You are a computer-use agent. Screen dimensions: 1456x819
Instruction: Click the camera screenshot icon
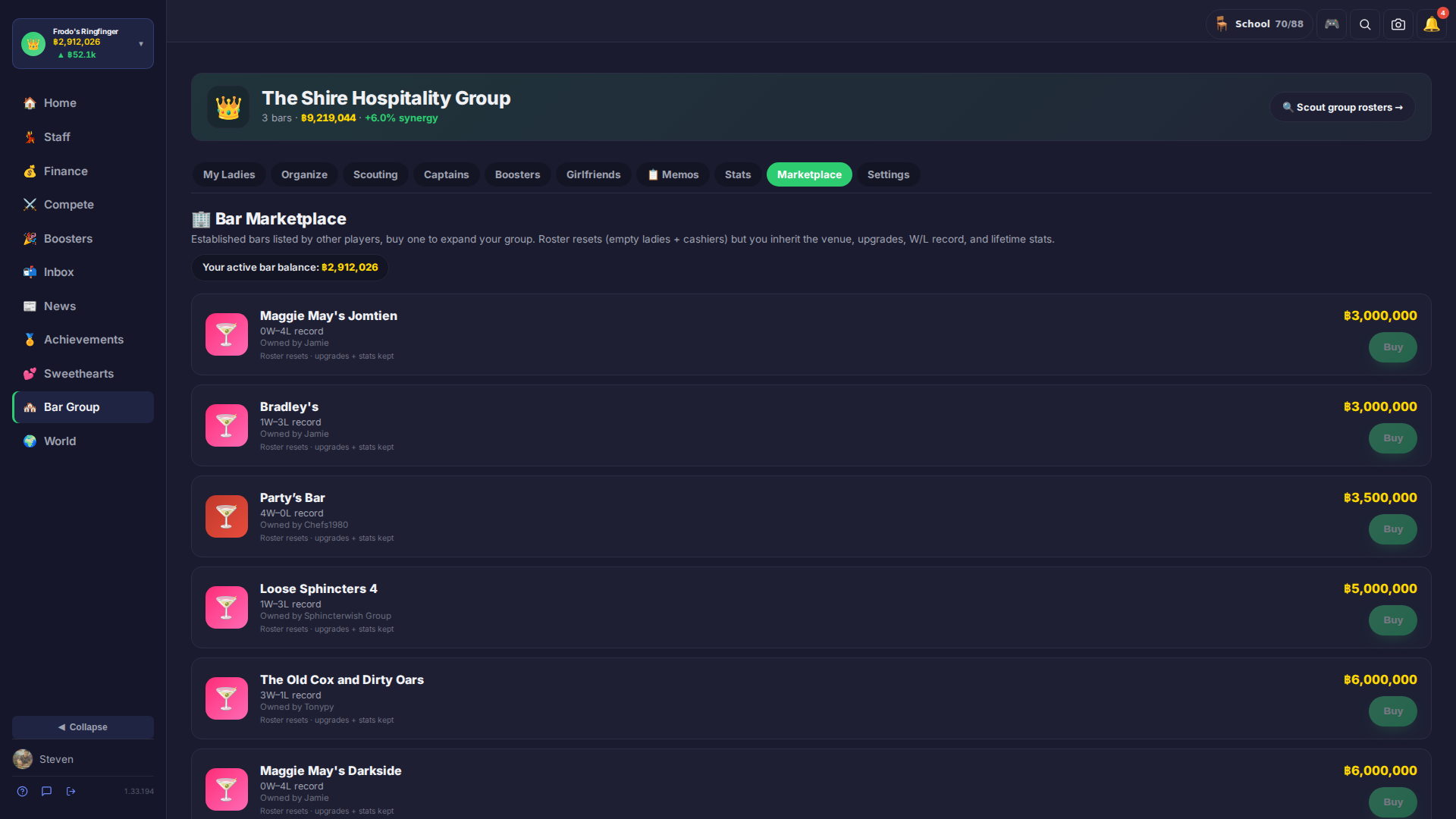click(1398, 24)
